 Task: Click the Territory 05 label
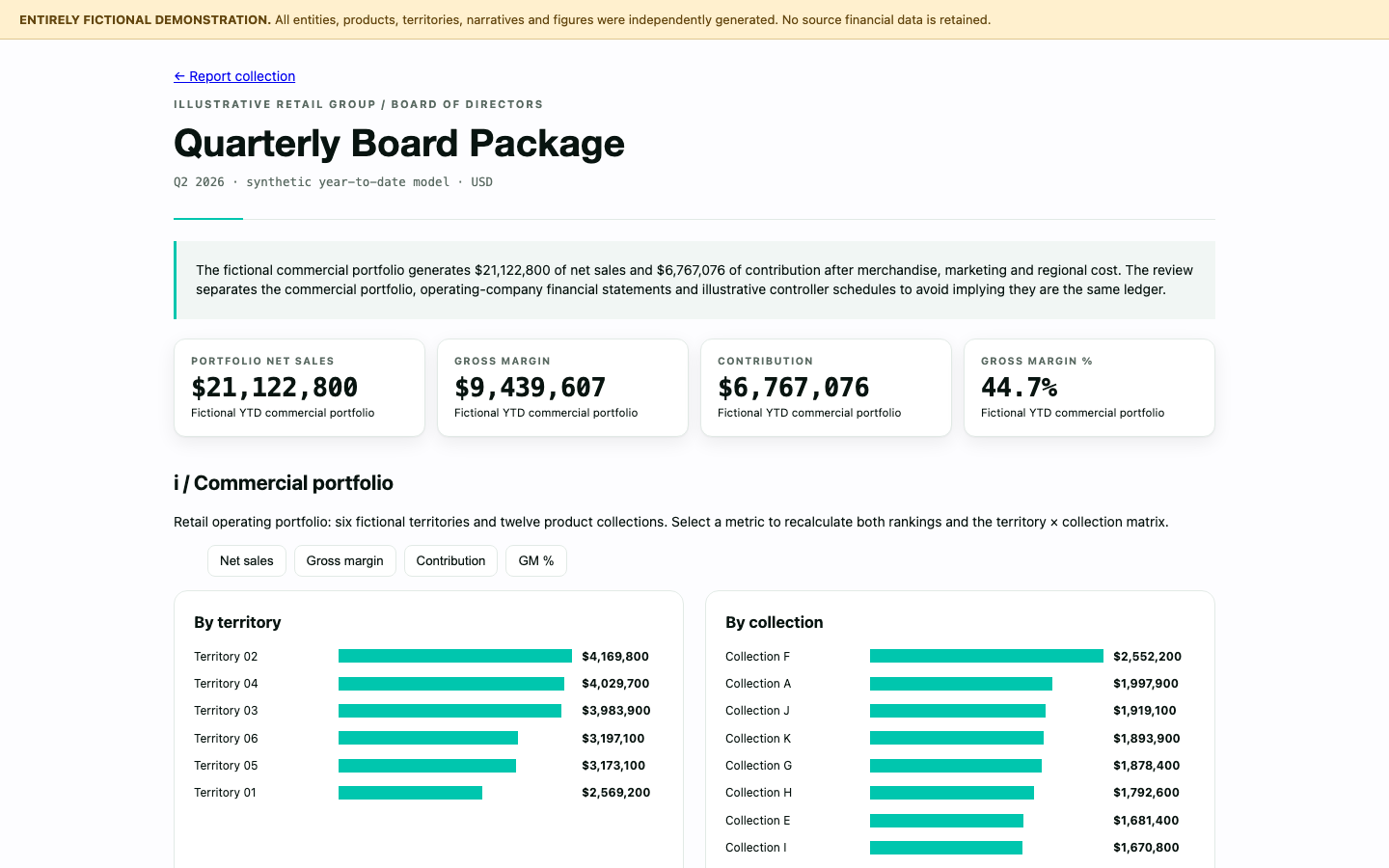[x=226, y=766]
